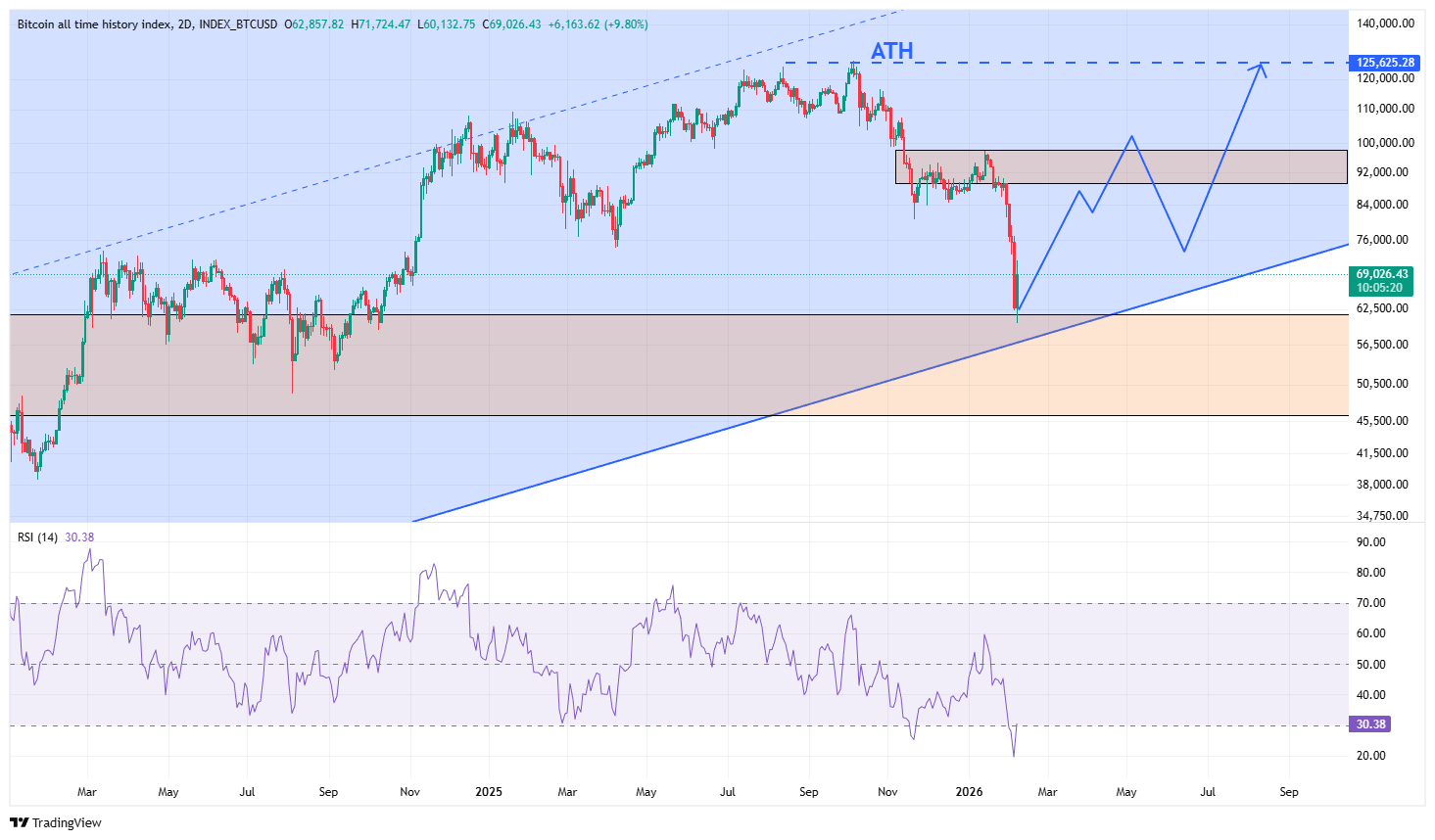Screen dimensions: 1435x840
Task: Select the ATH text label
Action: click(891, 51)
